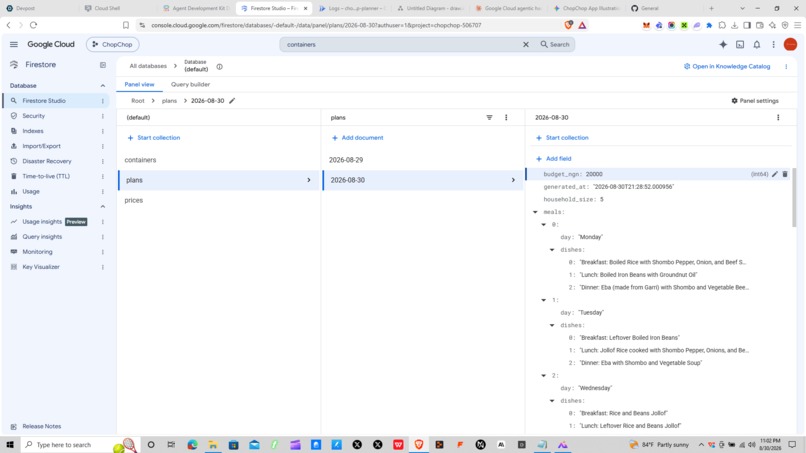The height and width of the screenshot is (453, 806).
Task: Open Brave Shields icon in address bar
Action: (x=569, y=25)
